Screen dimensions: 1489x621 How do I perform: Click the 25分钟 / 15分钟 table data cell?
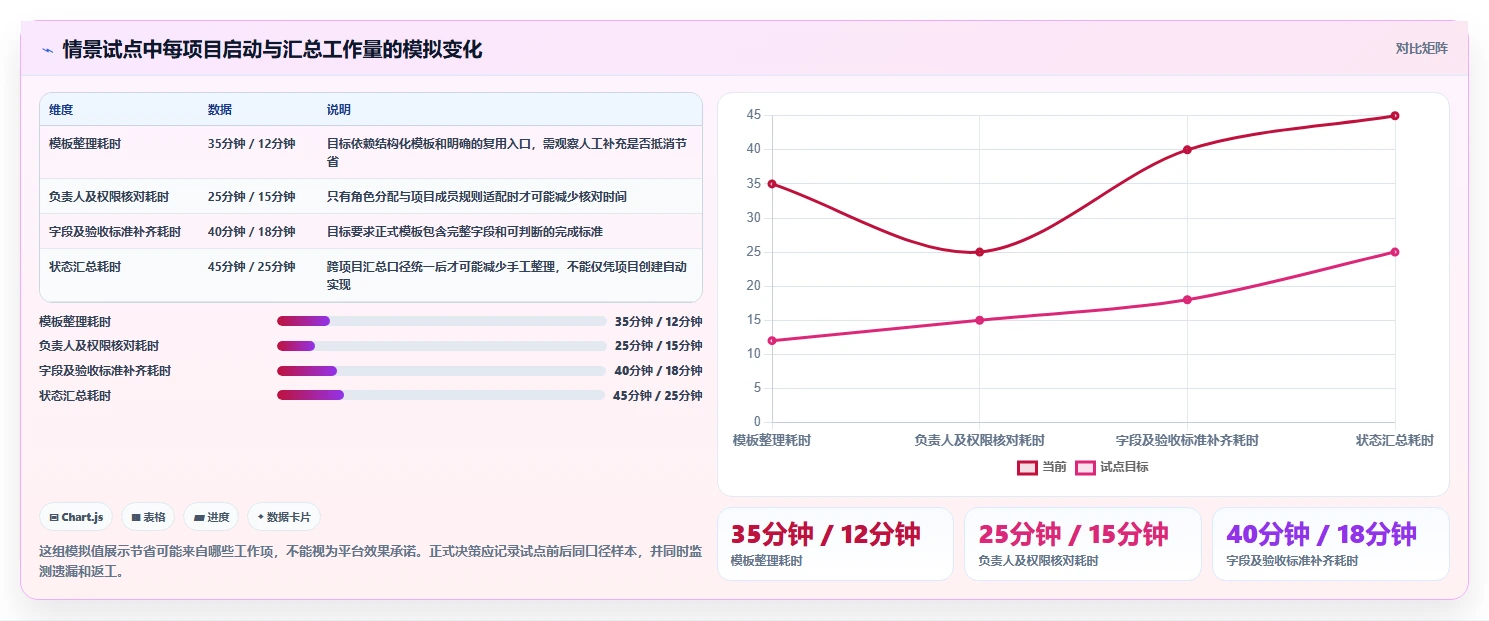[x=258, y=196]
